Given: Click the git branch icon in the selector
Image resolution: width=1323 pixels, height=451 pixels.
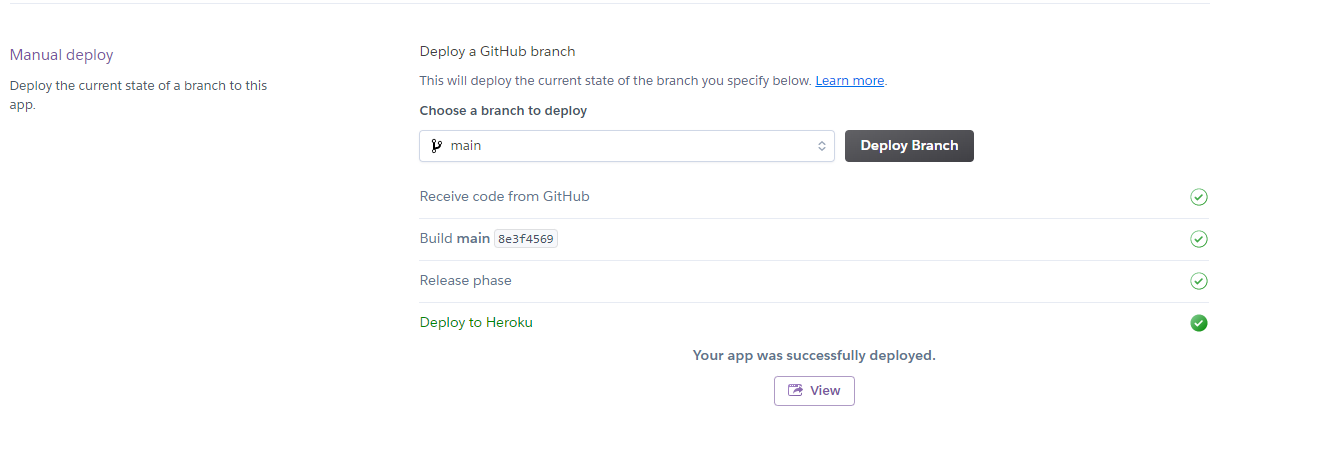Looking at the screenshot, I should coord(436,146).
